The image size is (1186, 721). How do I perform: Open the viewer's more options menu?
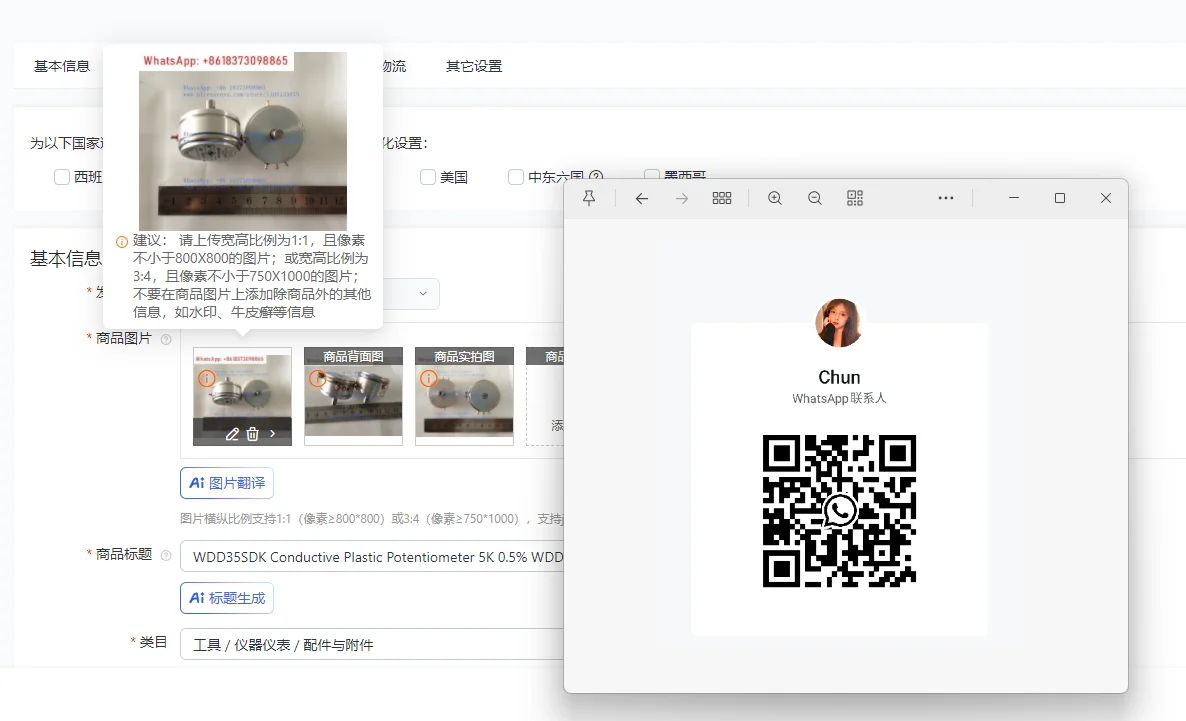945,198
